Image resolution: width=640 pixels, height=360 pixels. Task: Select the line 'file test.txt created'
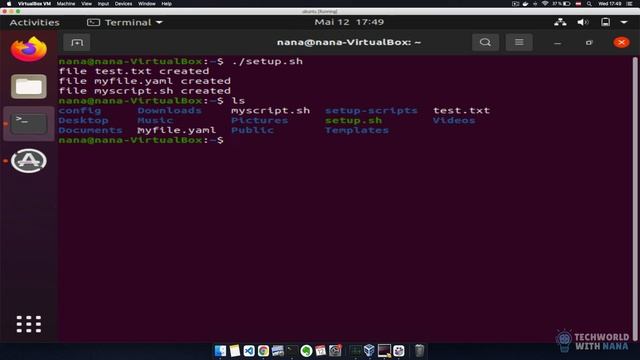pyautogui.click(x=134, y=71)
